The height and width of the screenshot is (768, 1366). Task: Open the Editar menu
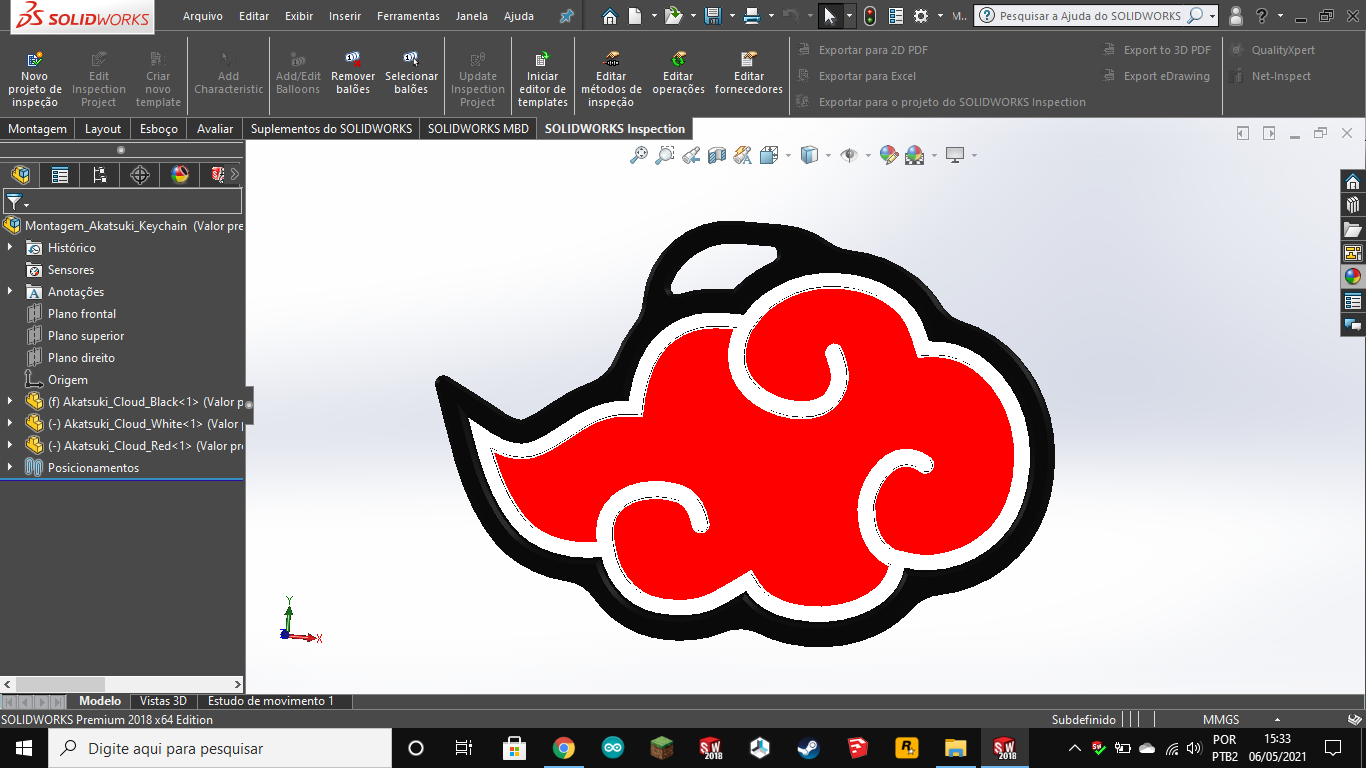pyautogui.click(x=254, y=16)
